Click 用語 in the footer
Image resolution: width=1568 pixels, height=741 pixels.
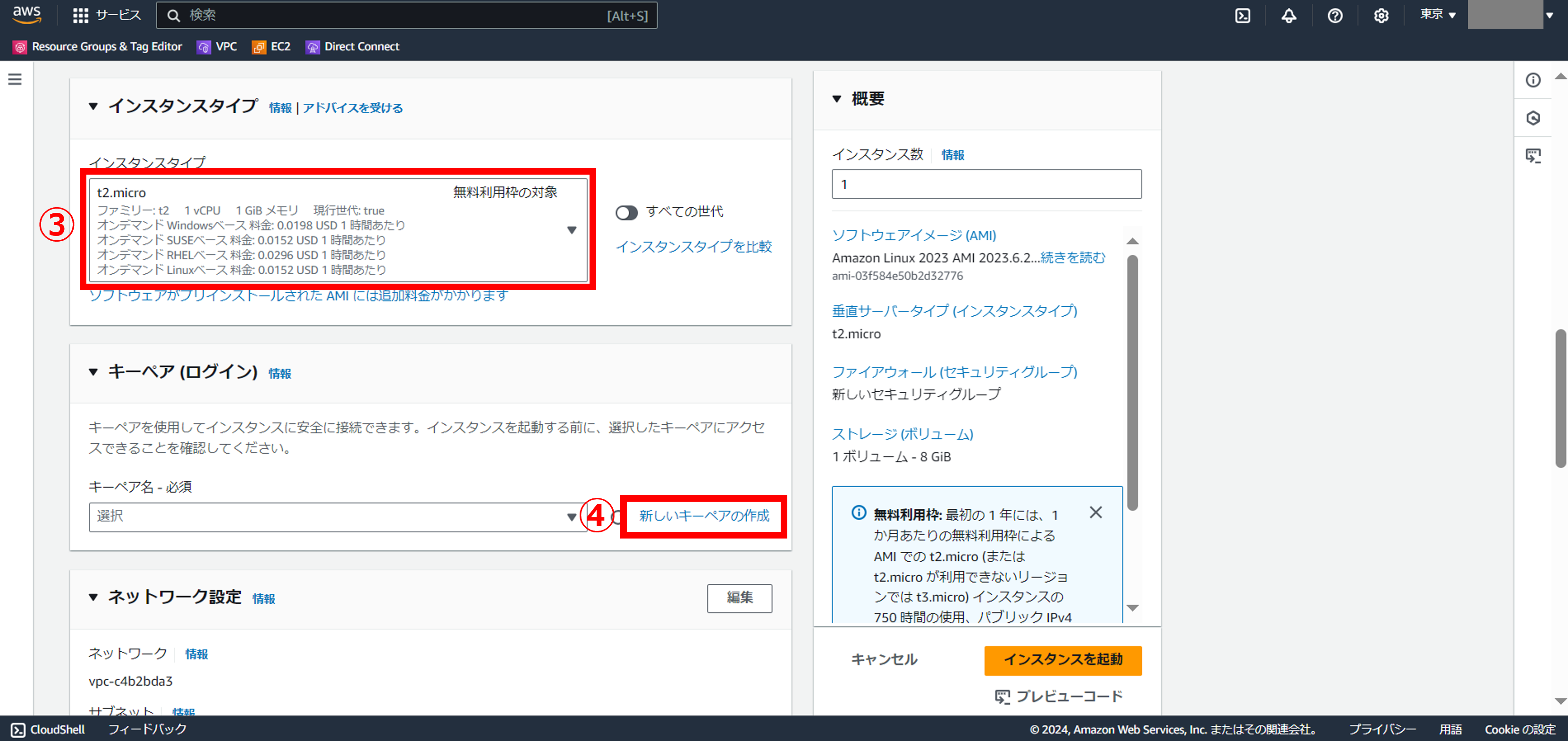coord(1450,729)
